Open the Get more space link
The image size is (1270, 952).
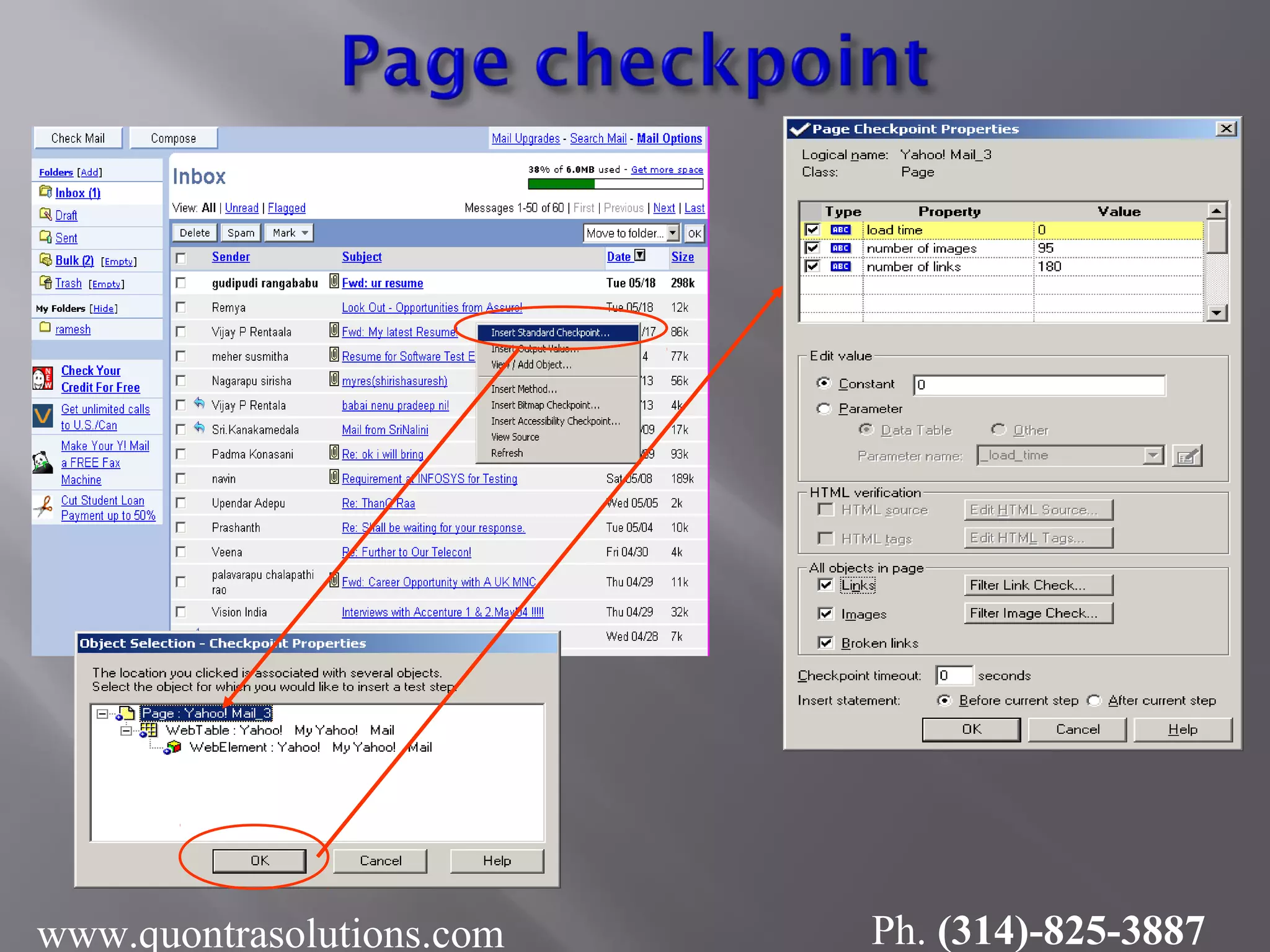click(x=667, y=170)
